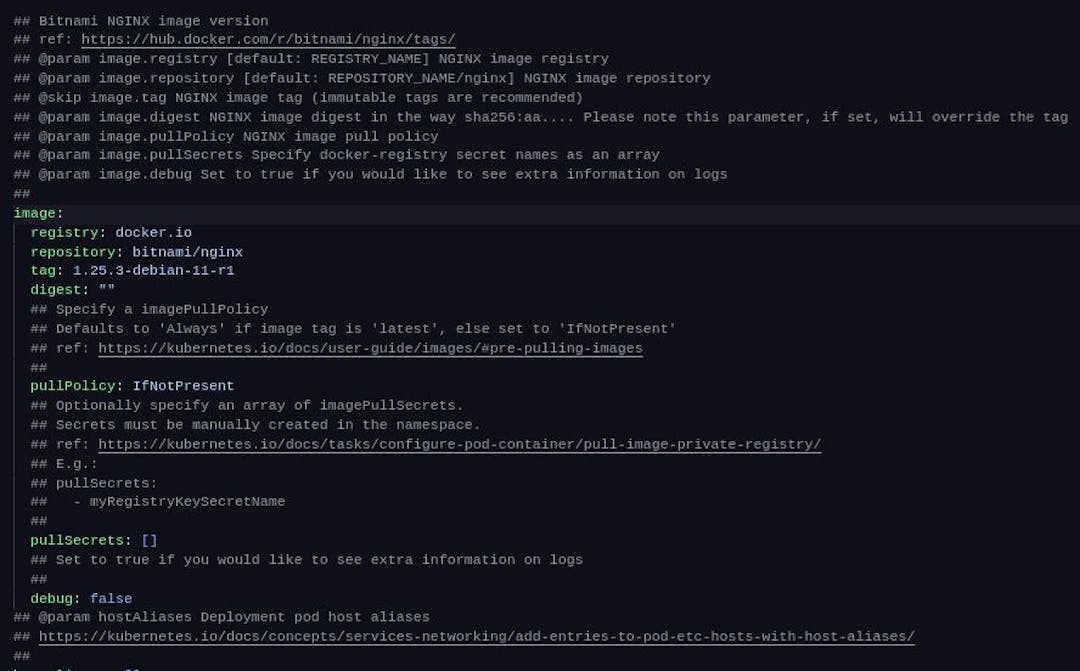Open the hub.docker.com bitnami nginx tags link
The width and height of the screenshot is (1080, 671).
[x=268, y=40]
